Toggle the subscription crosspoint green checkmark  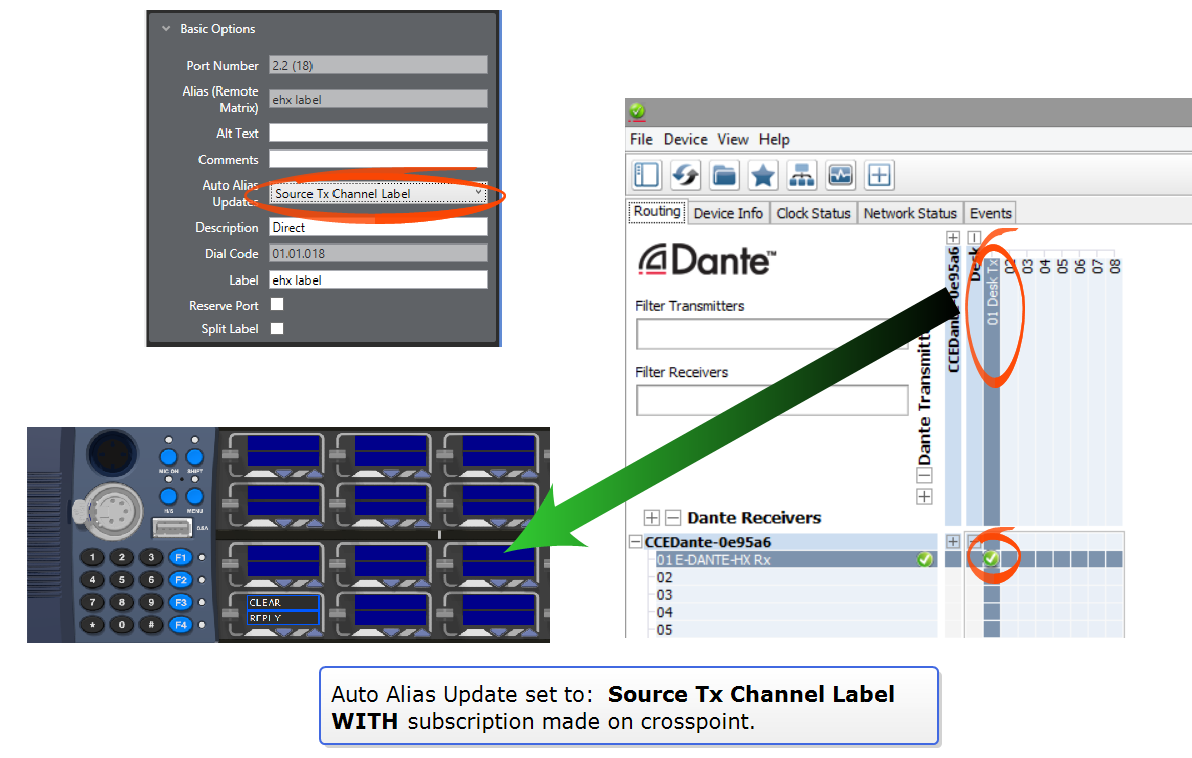pos(991,559)
